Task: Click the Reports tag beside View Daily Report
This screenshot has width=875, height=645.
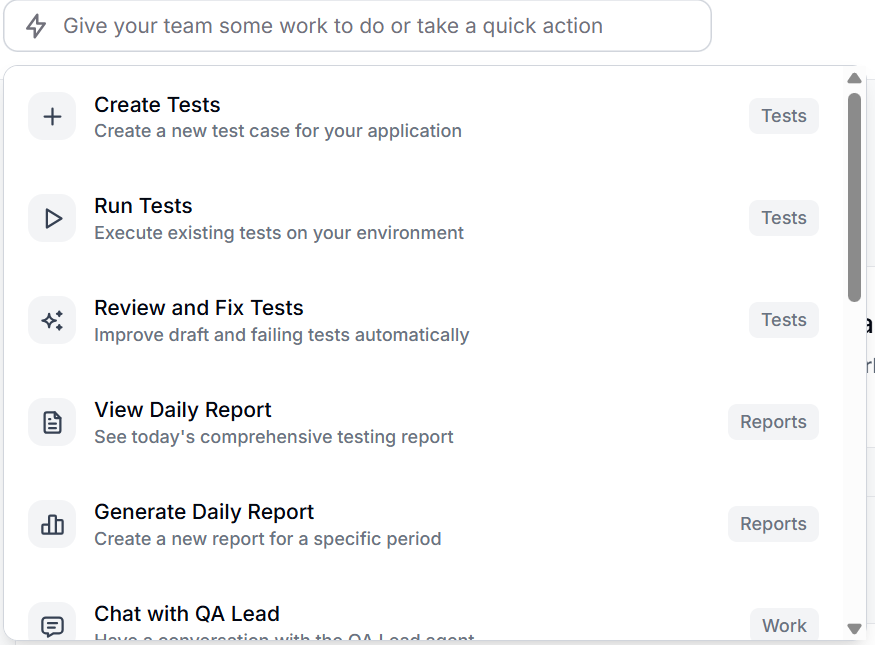Action: tap(773, 422)
